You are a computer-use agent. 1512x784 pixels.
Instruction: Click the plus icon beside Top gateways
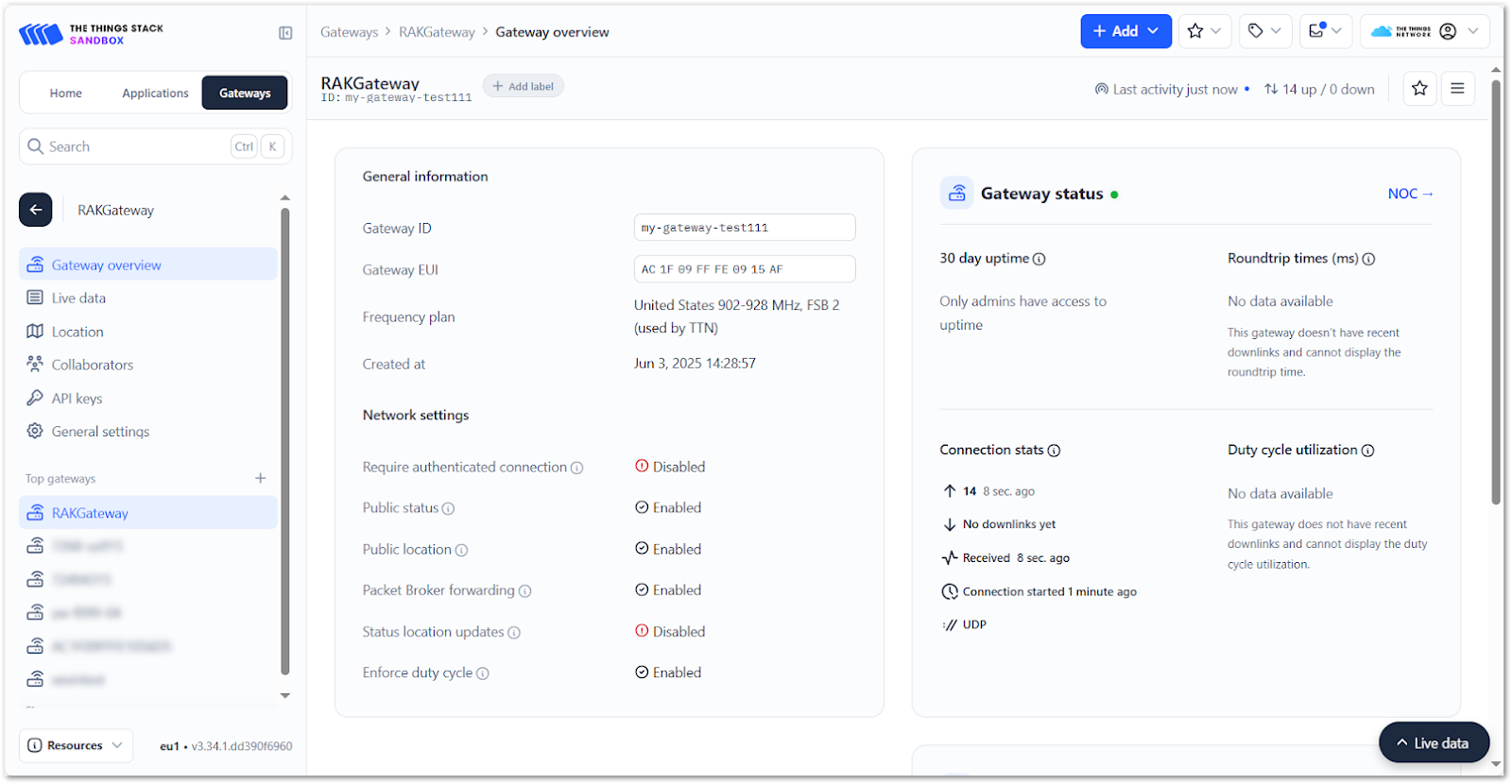click(261, 479)
